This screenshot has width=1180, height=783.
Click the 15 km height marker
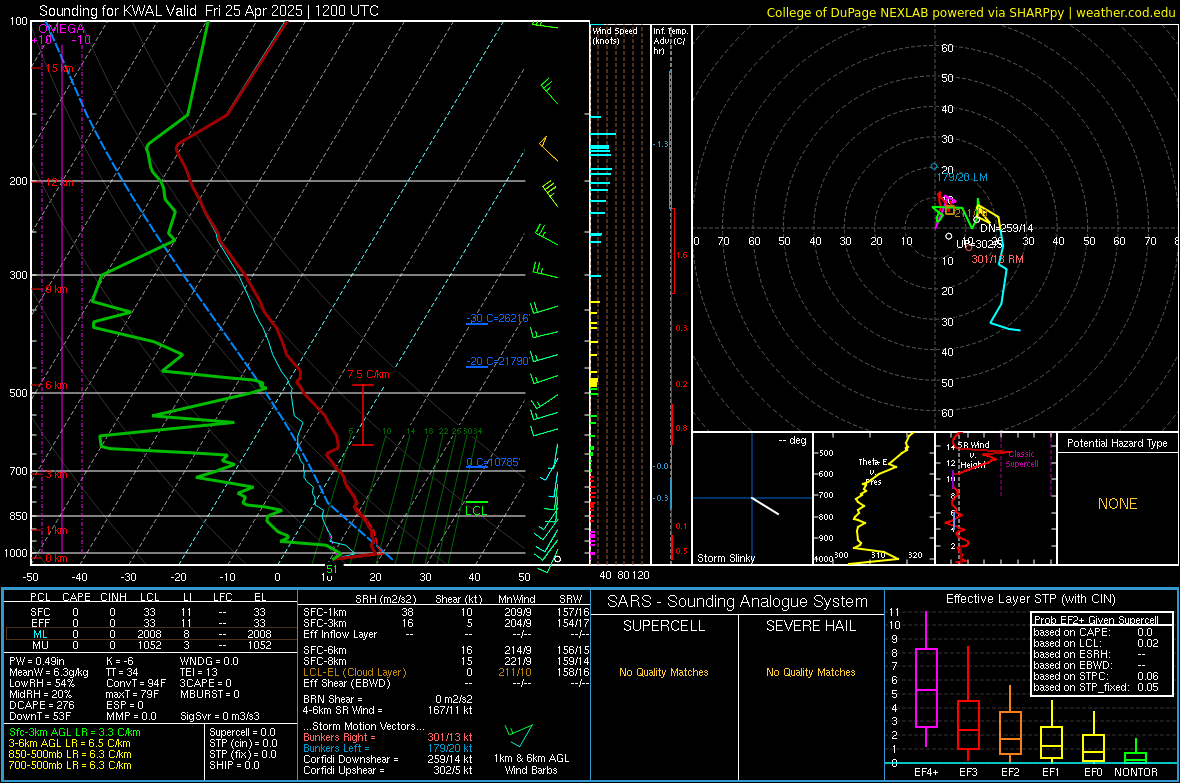coord(59,68)
